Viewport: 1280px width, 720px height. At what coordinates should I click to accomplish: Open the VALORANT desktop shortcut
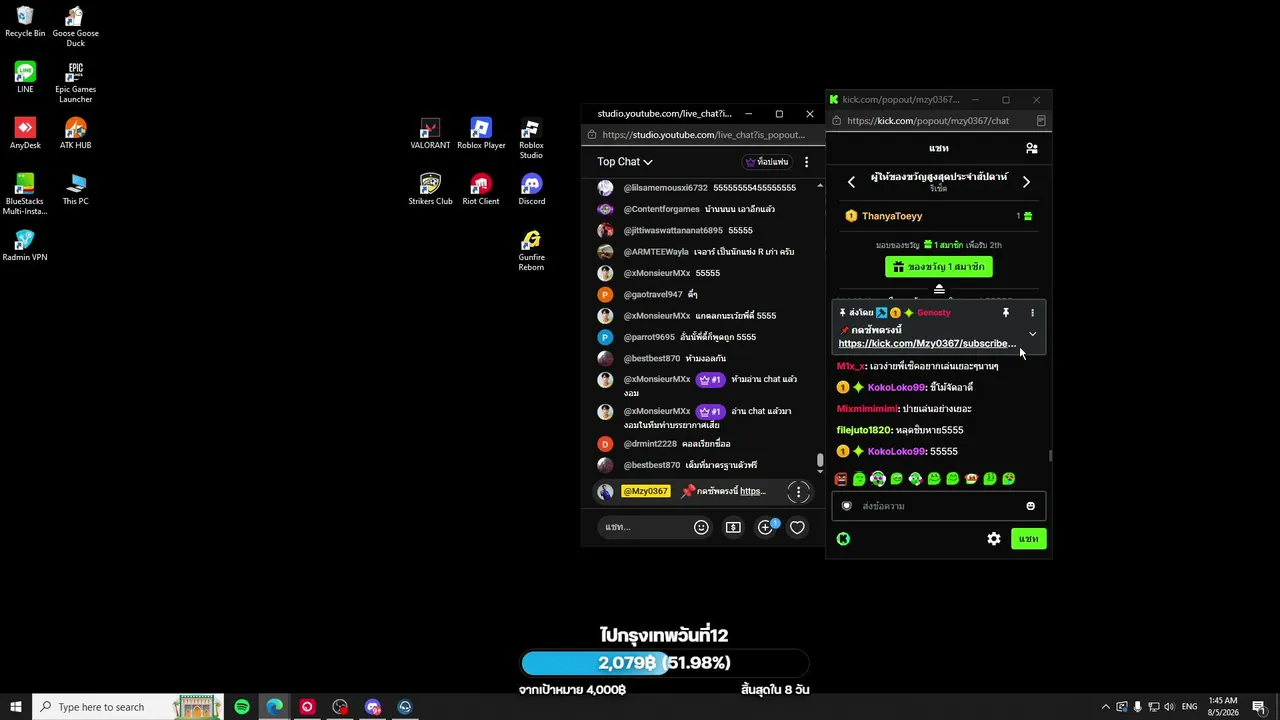point(430,135)
